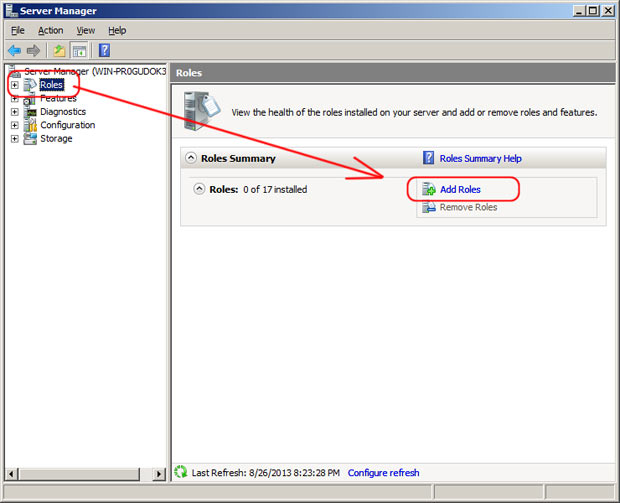Select Features in the console tree
Image resolution: width=620 pixels, height=503 pixels.
point(58,98)
